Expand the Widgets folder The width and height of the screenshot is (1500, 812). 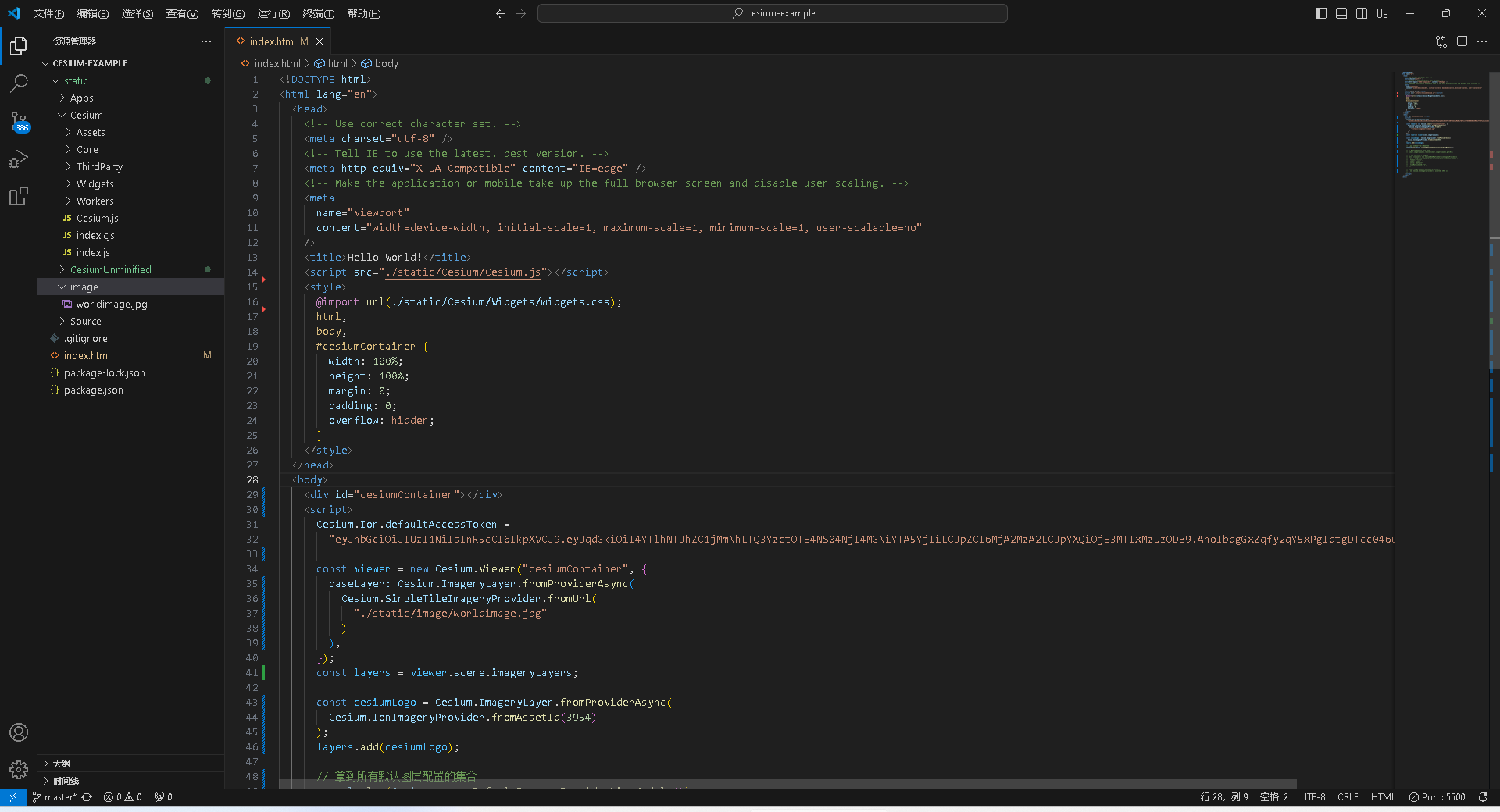click(x=130, y=183)
